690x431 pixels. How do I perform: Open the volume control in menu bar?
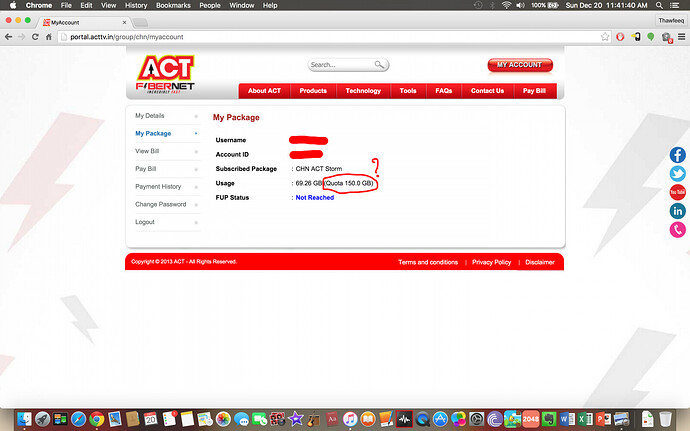click(520, 5)
